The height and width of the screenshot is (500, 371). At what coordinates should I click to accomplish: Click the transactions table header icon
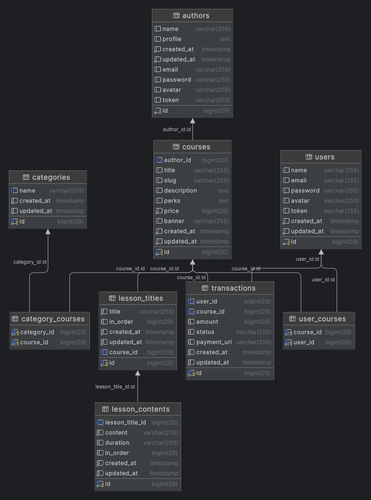tap(205, 288)
